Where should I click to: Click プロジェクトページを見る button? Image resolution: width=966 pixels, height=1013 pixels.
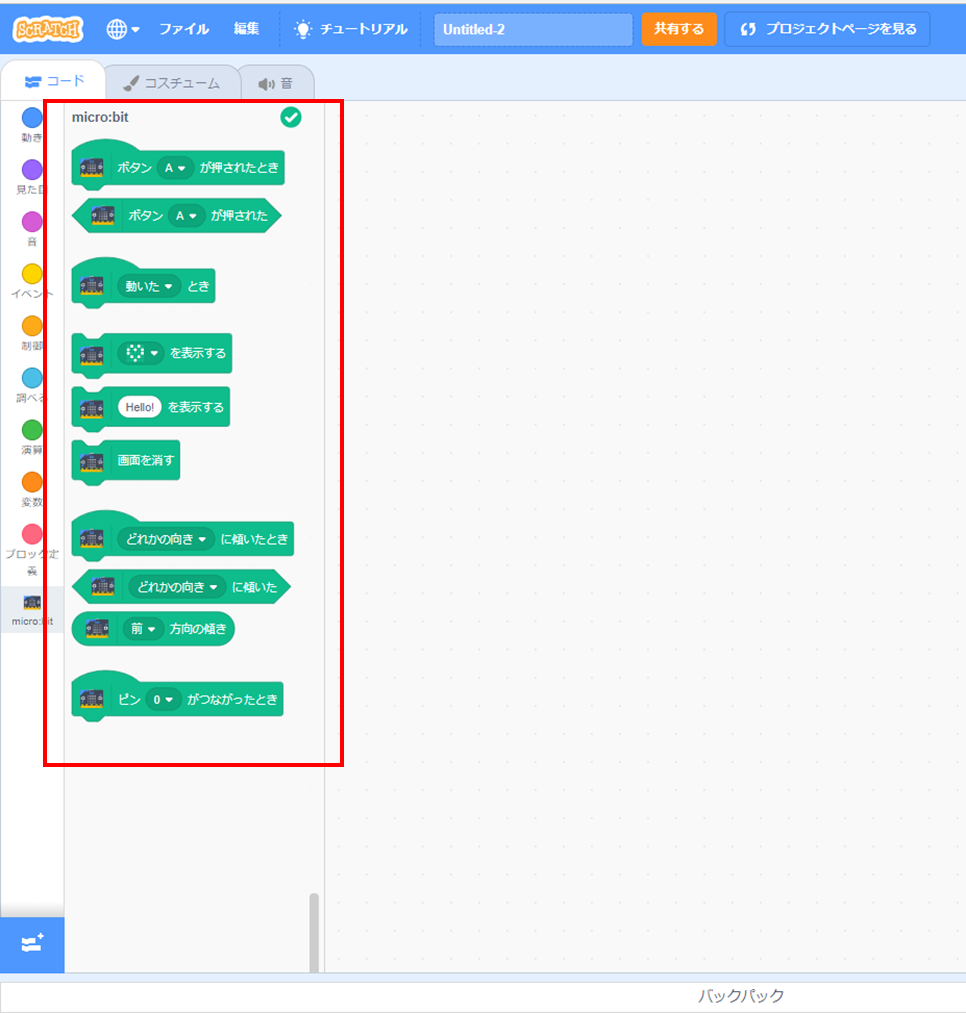coord(827,29)
